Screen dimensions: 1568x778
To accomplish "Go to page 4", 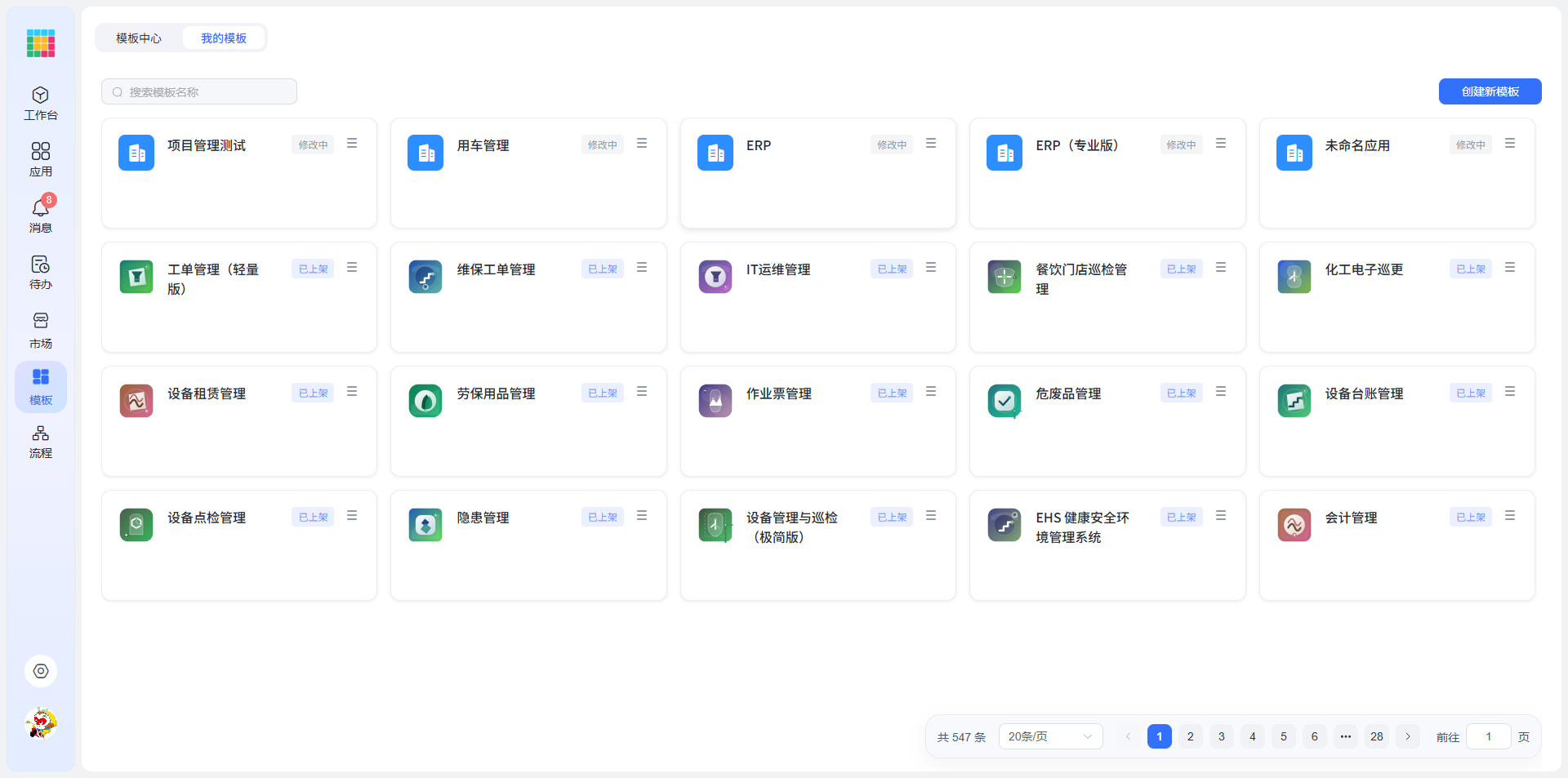I will 1253,736.
